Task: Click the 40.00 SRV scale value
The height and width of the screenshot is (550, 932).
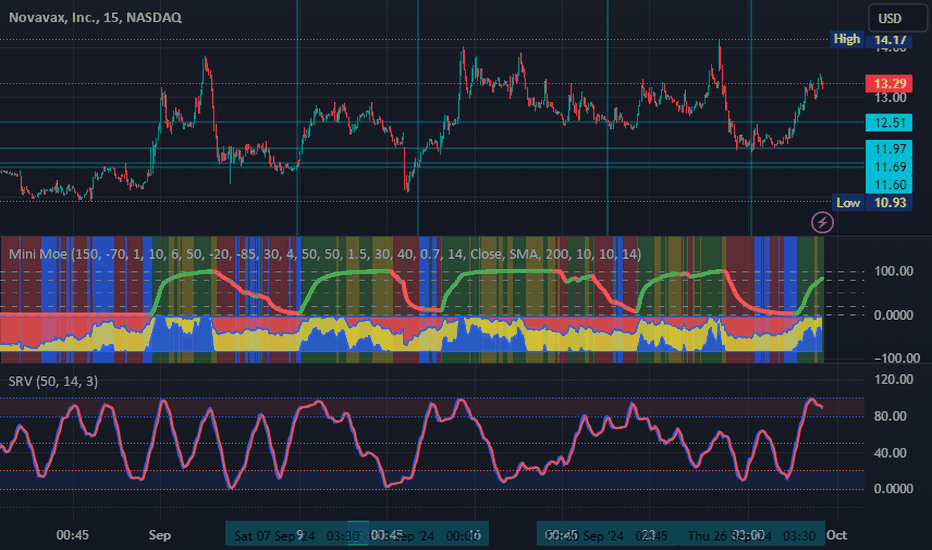Action: (x=890, y=452)
